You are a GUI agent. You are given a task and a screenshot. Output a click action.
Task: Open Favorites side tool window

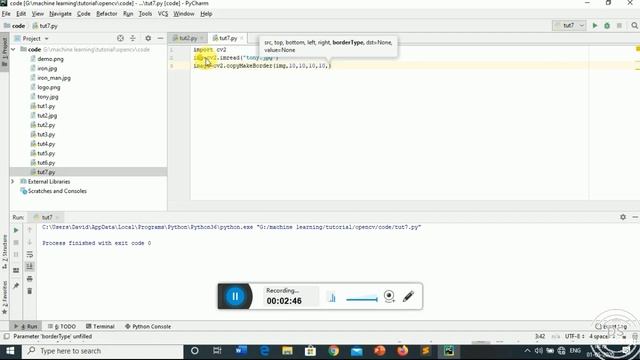tap(4, 297)
